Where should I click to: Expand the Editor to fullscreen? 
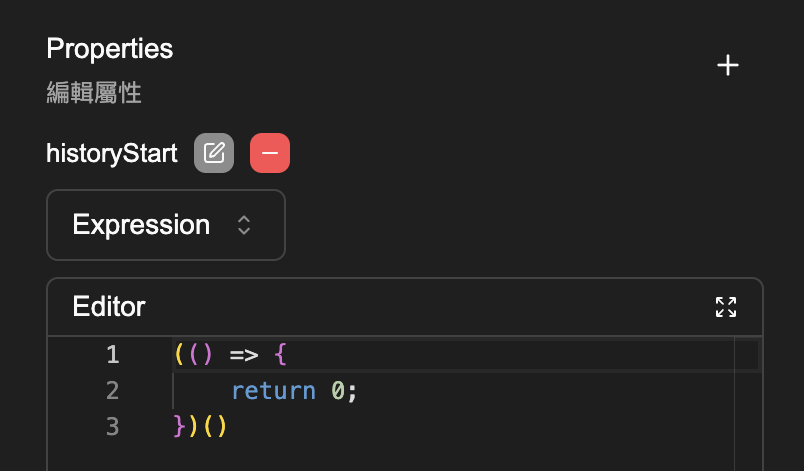tap(726, 307)
